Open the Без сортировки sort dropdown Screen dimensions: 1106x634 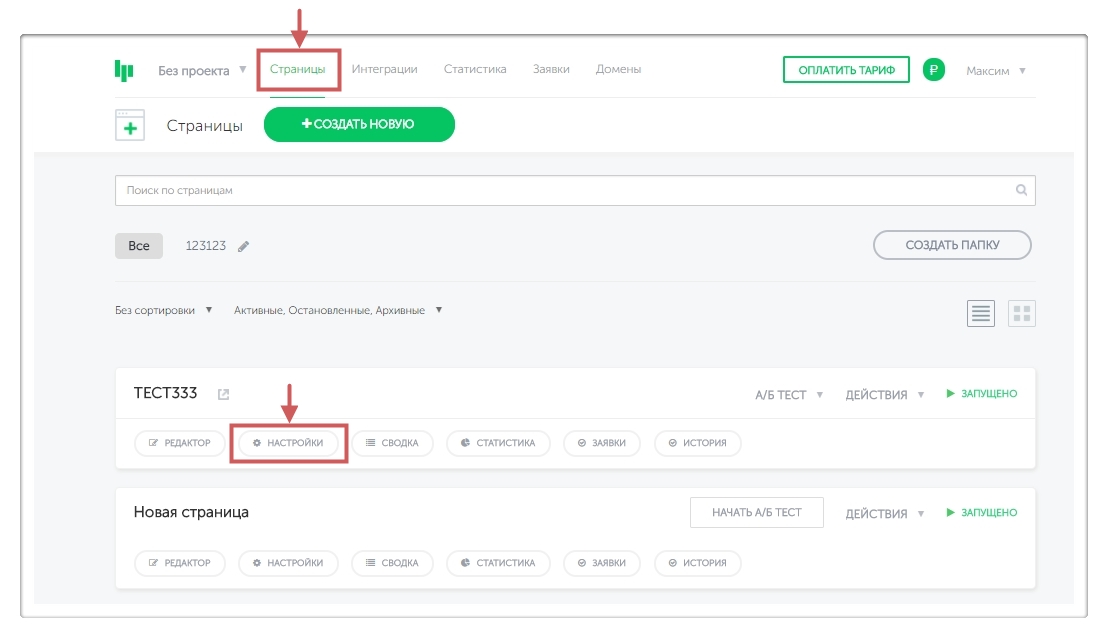164,310
